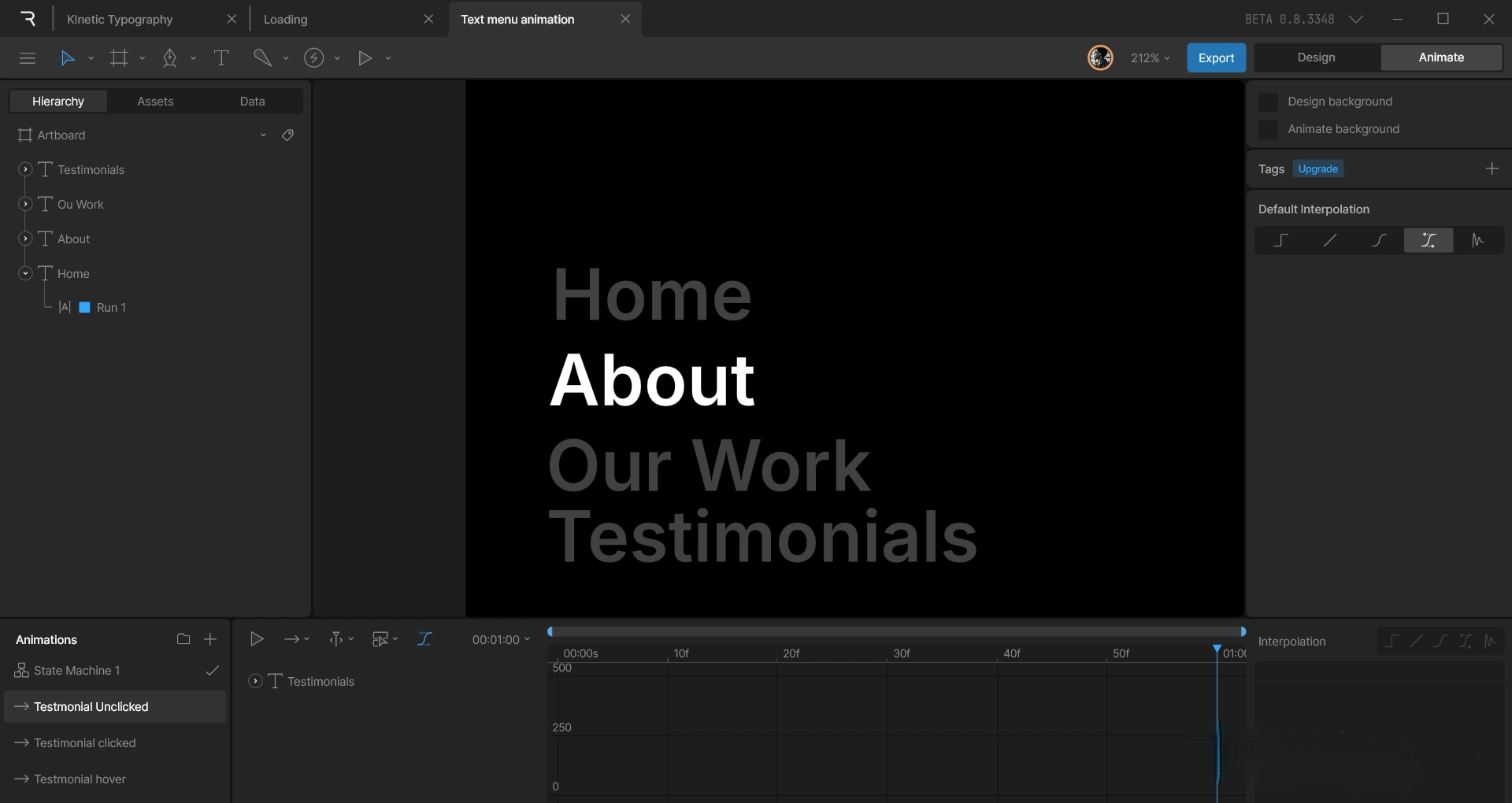Select Linear default interpolation
This screenshot has height=803, width=1512.
[x=1330, y=240]
